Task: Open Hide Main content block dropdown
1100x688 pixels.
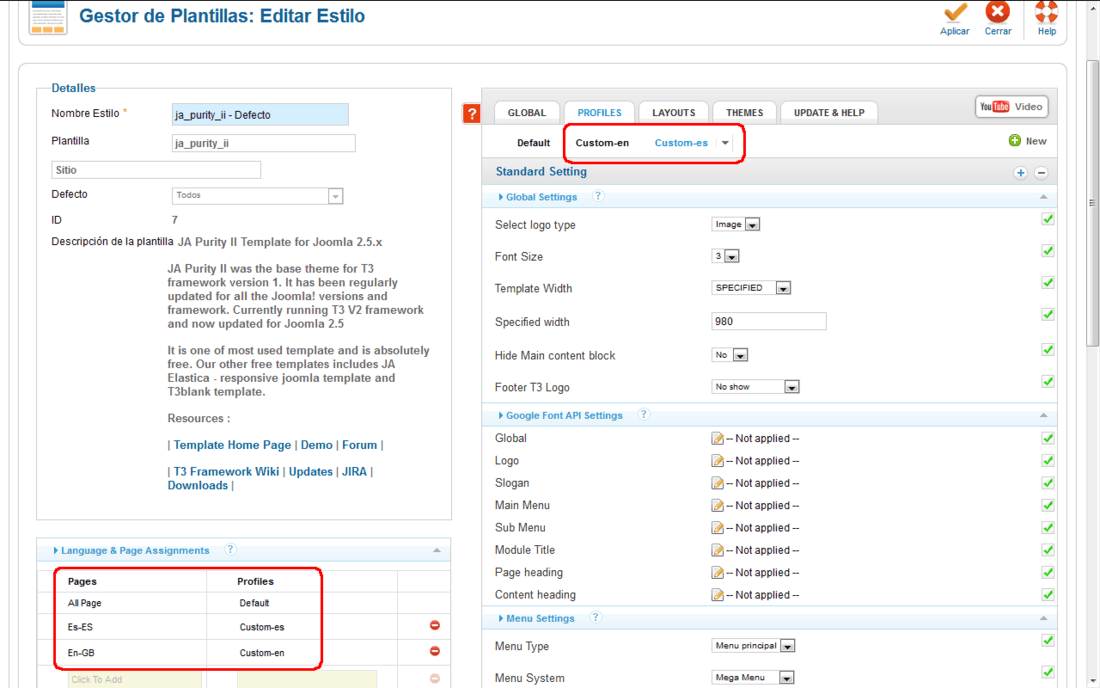Action: (730, 356)
